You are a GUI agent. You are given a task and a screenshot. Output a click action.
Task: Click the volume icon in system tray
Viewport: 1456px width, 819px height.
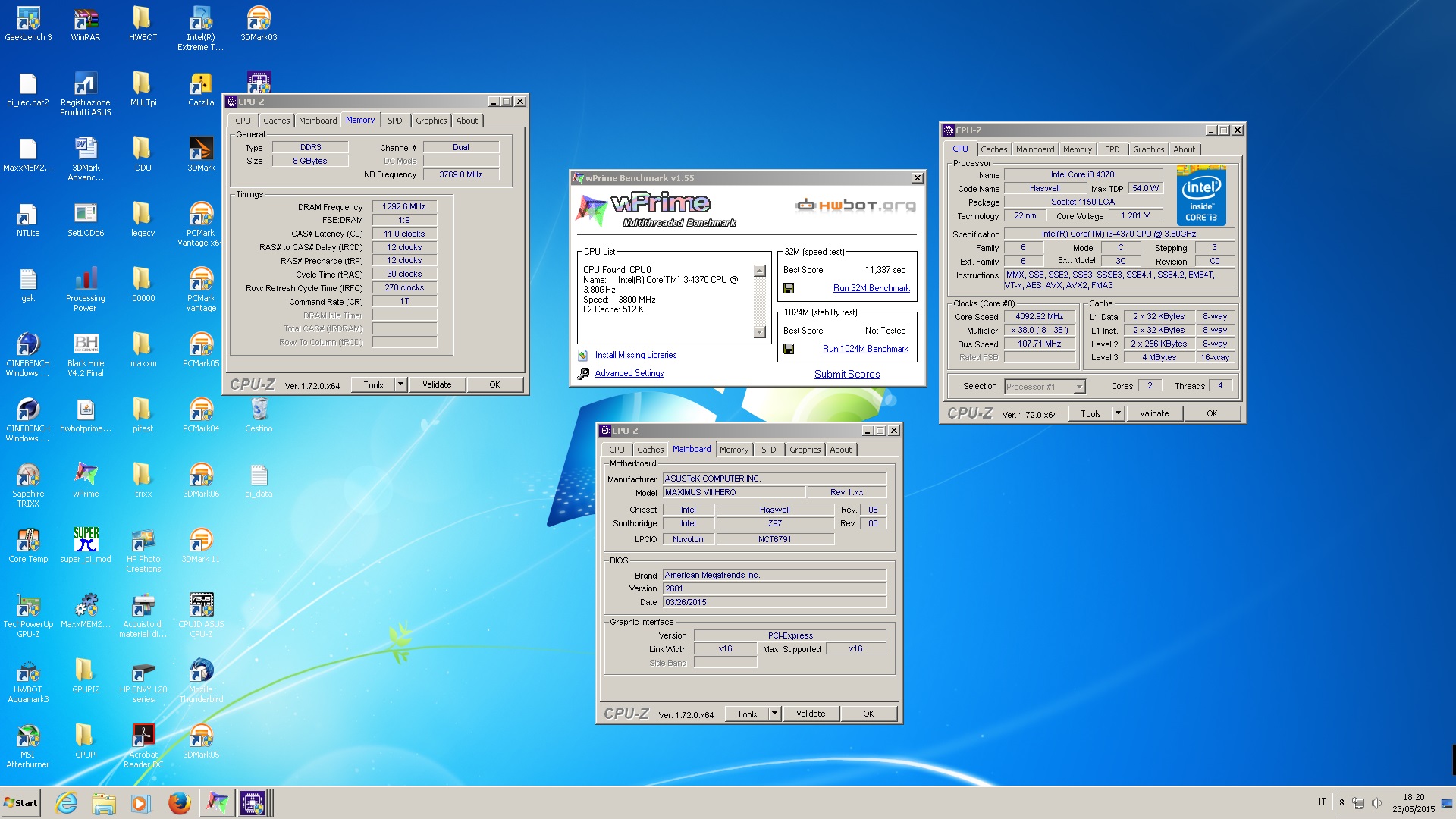(1376, 803)
